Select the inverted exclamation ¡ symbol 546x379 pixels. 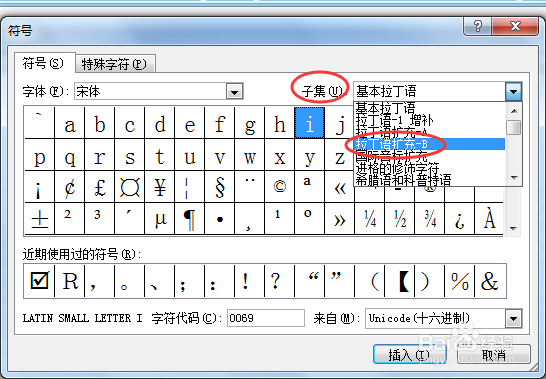40,187
